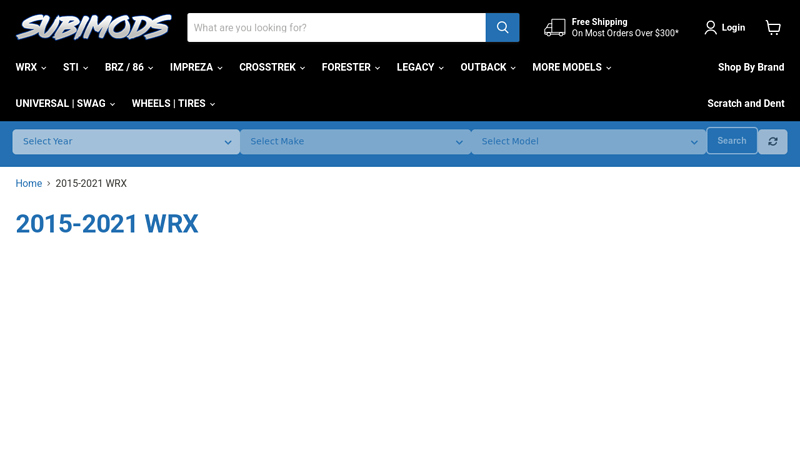Open the CROSSTREK menu
The image size is (800, 450).
click(272, 67)
